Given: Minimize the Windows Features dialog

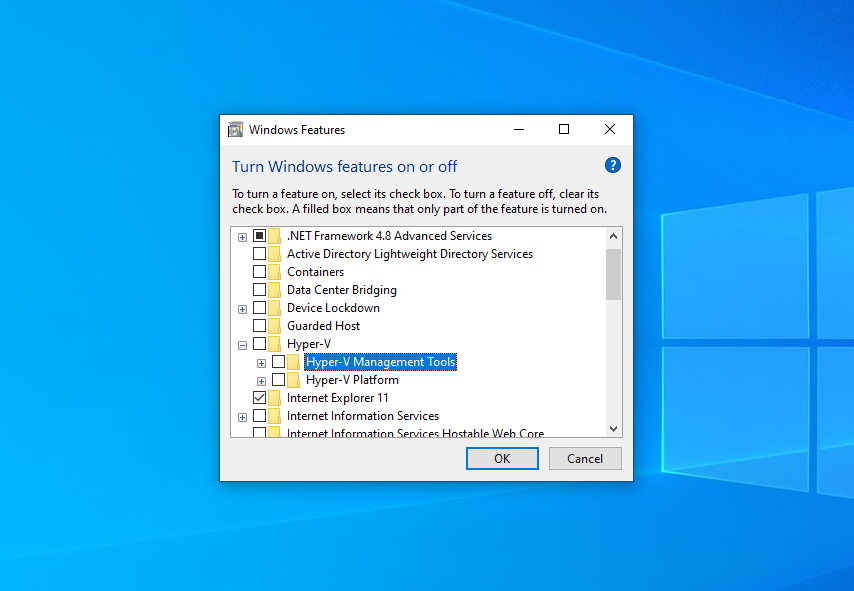Looking at the screenshot, I should coord(518,129).
